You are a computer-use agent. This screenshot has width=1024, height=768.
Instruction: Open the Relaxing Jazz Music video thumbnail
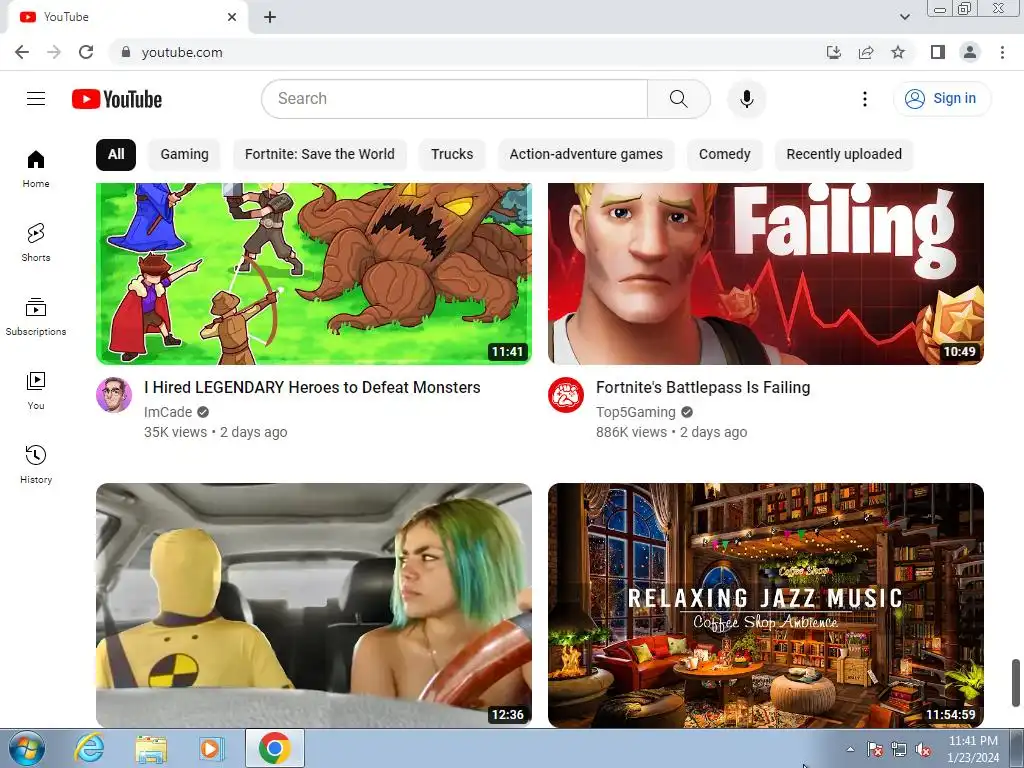[x=765, y=605]
